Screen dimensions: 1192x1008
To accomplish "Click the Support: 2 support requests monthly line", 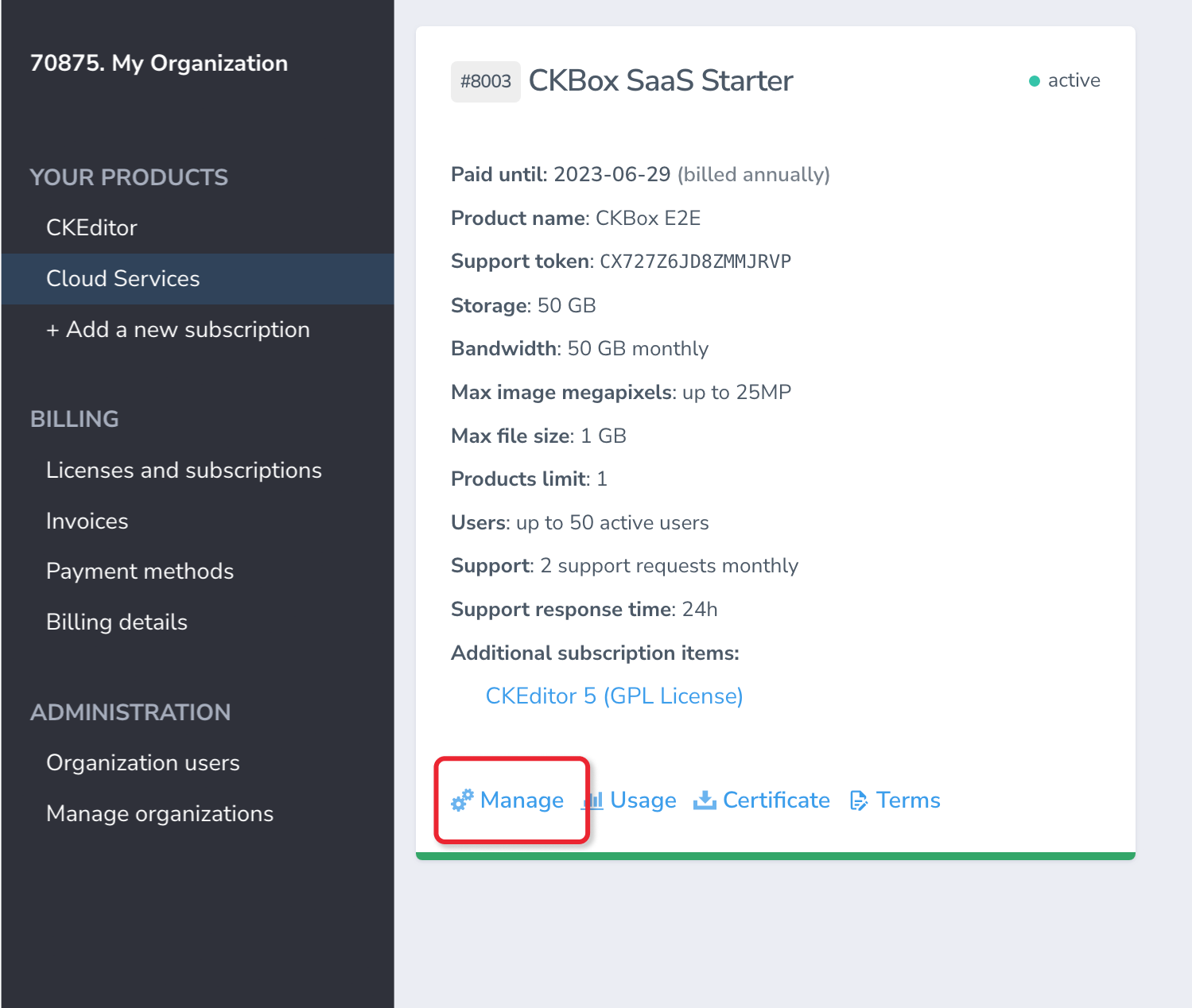I will coord(624,565).
